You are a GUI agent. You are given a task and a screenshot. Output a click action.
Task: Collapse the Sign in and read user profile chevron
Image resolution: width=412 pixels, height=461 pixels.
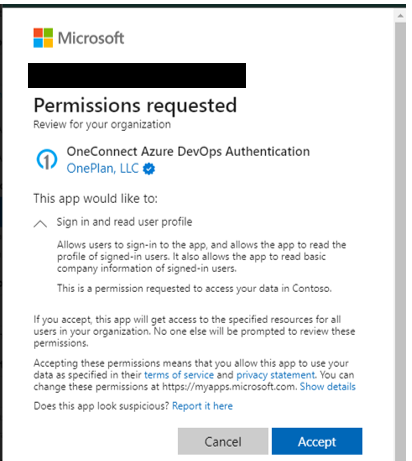[x=40, y=224]
